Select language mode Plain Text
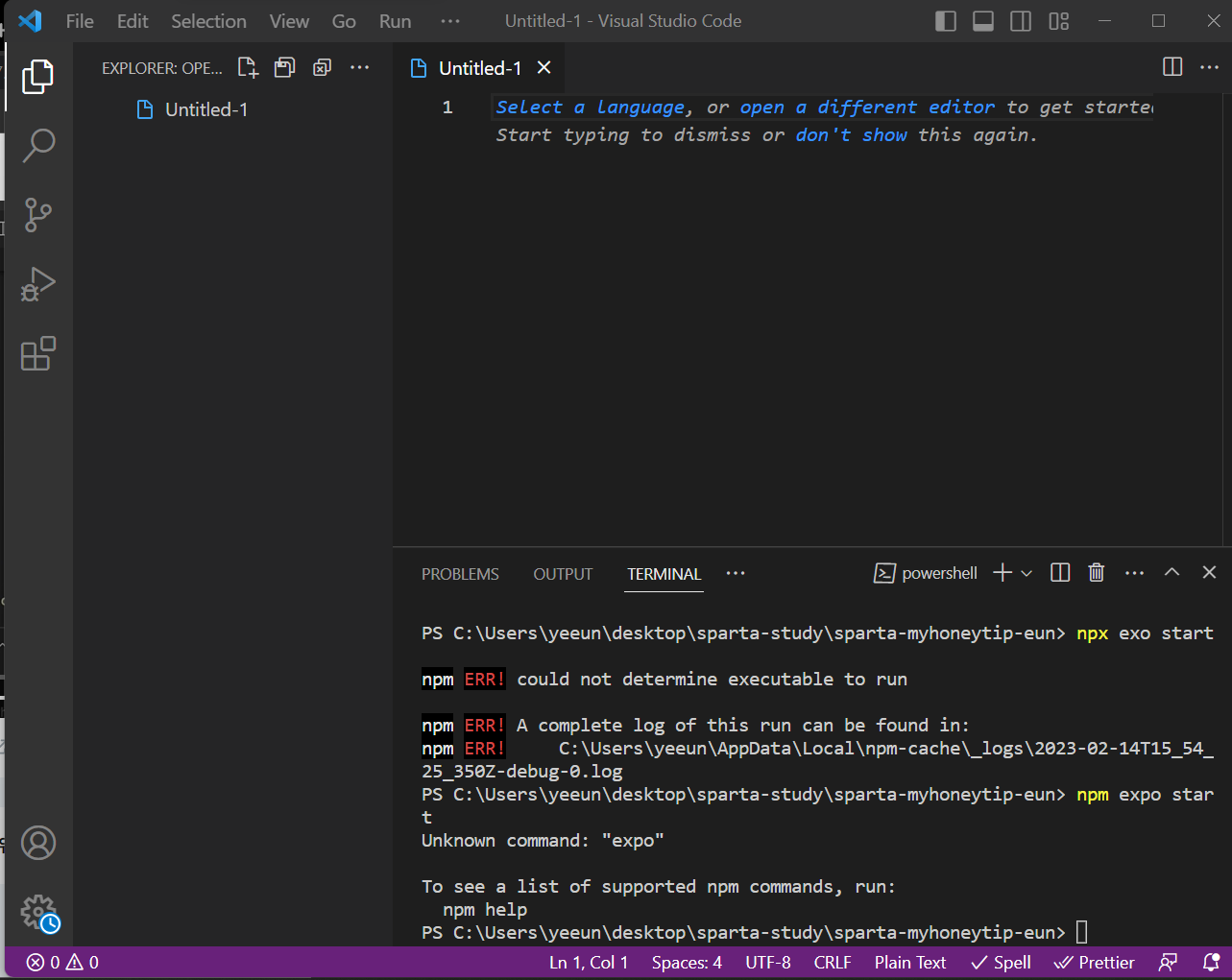 910,963
